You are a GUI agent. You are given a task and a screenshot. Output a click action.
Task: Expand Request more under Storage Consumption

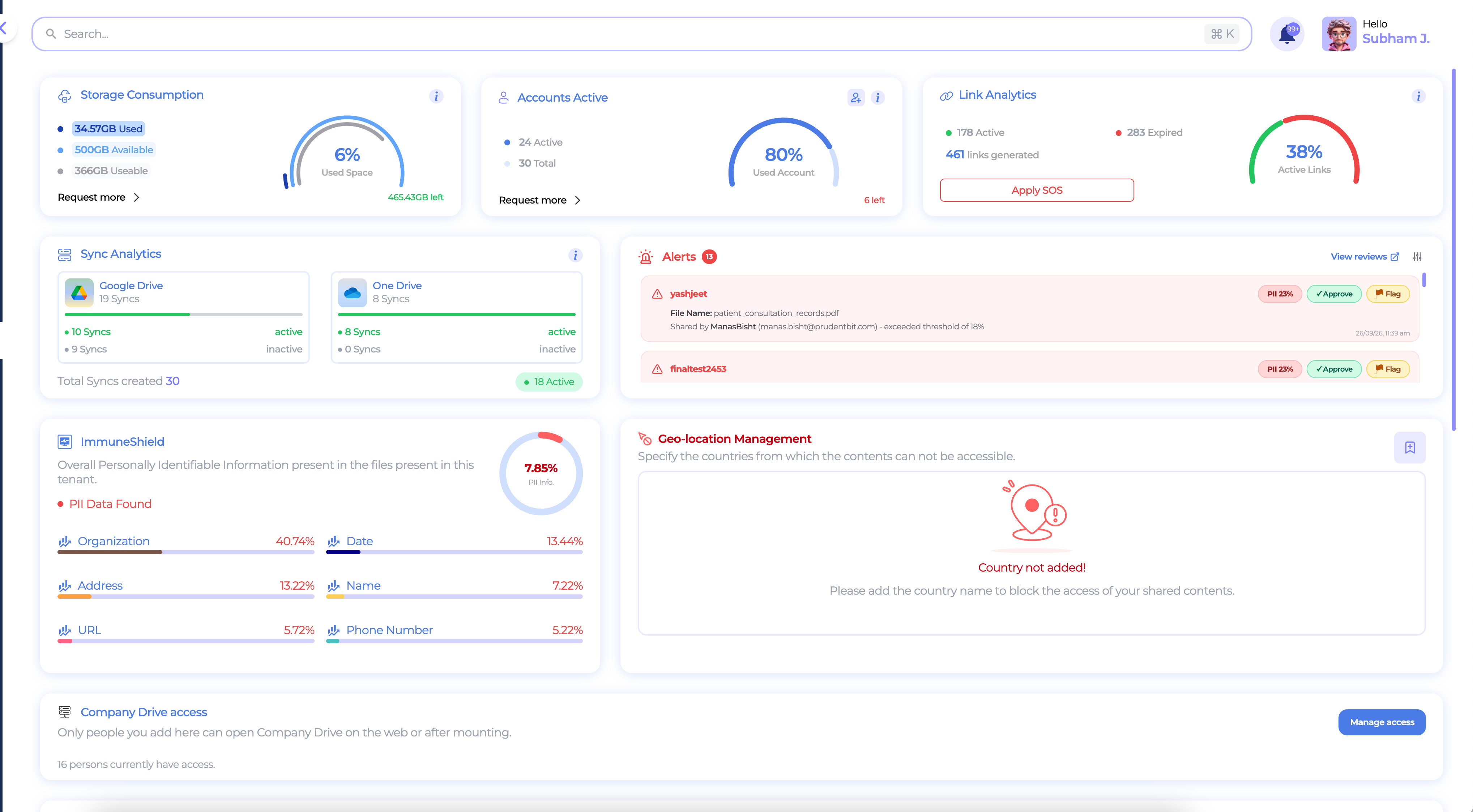(98, 197)
